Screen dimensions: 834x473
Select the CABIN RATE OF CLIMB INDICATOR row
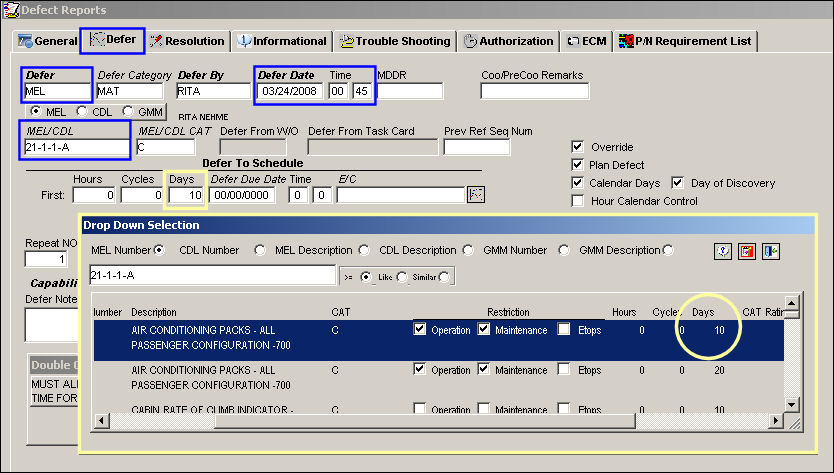pos(438,409)
